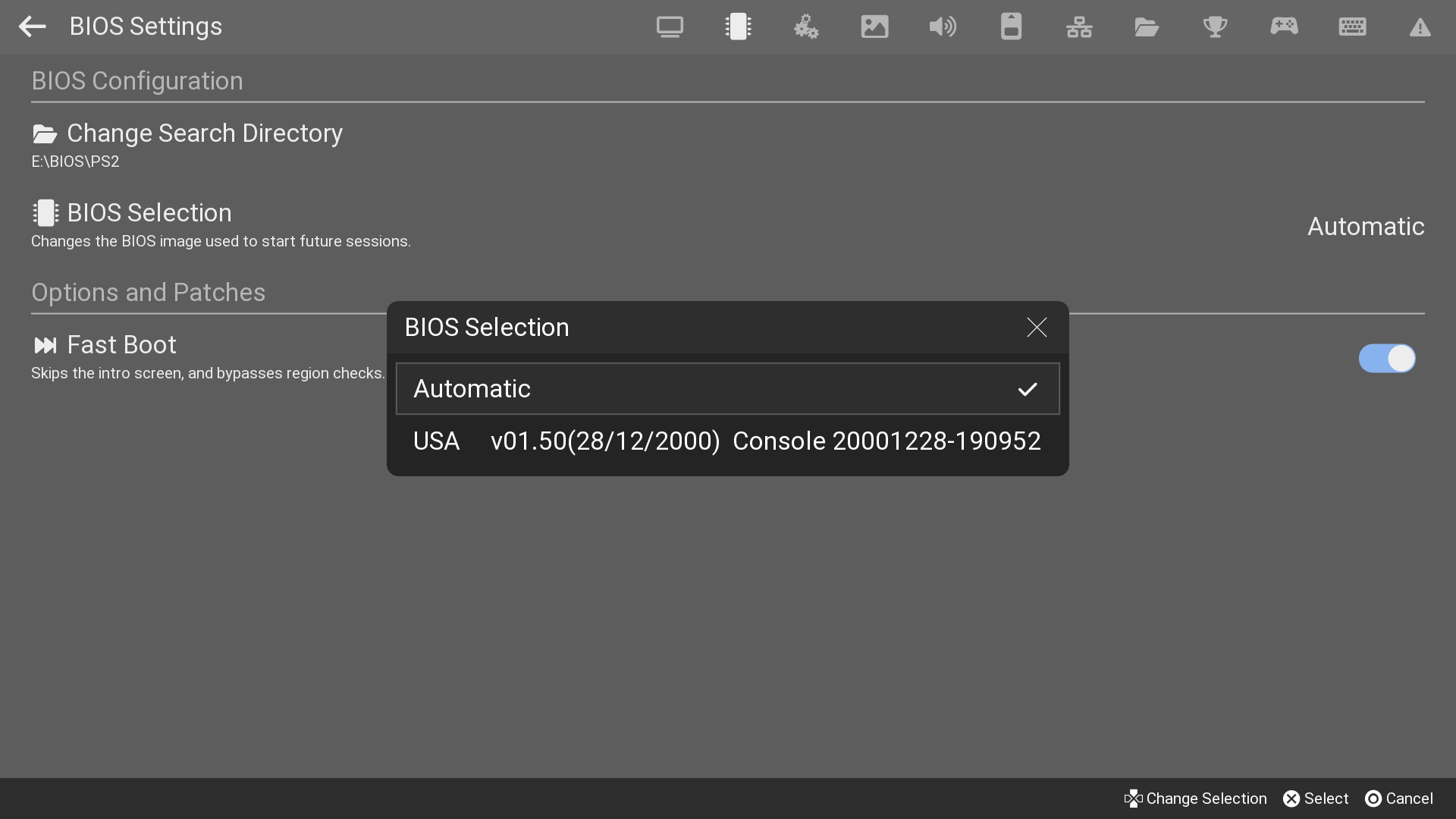The height and width of the screenshot is (819, 1456).
Task: Go back with the arrow icon
Action: pyautogui.click(x=32, y=27)
